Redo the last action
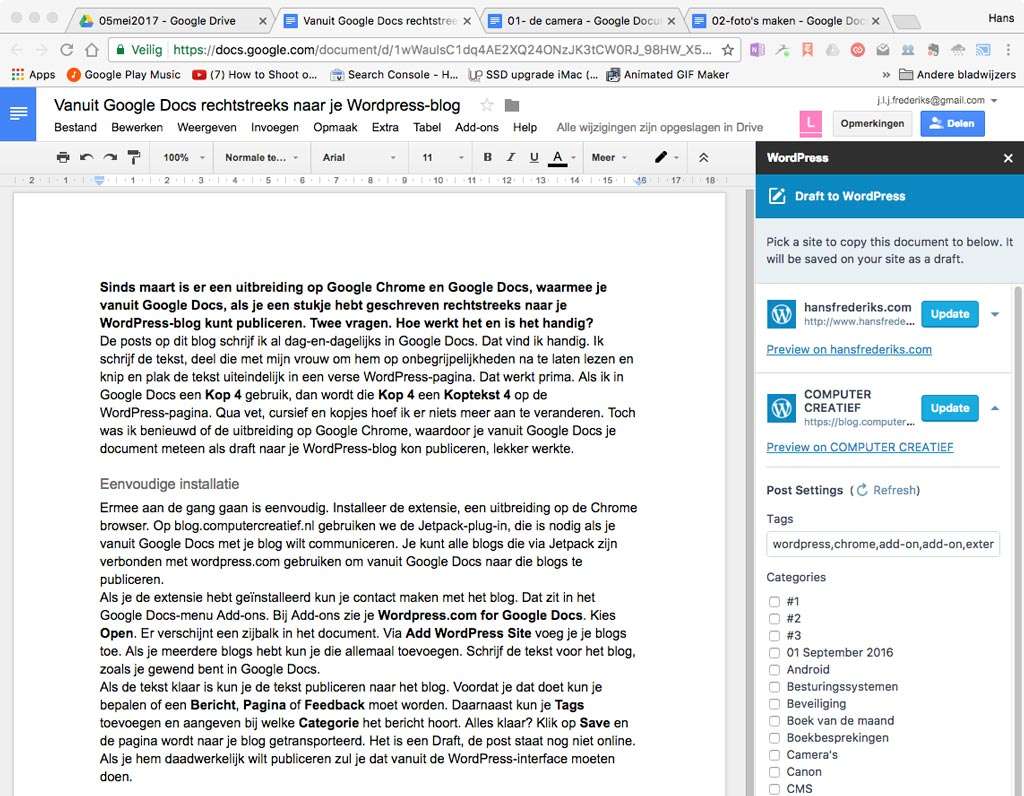The image size is (1024, 796). [x=110, y=157]
